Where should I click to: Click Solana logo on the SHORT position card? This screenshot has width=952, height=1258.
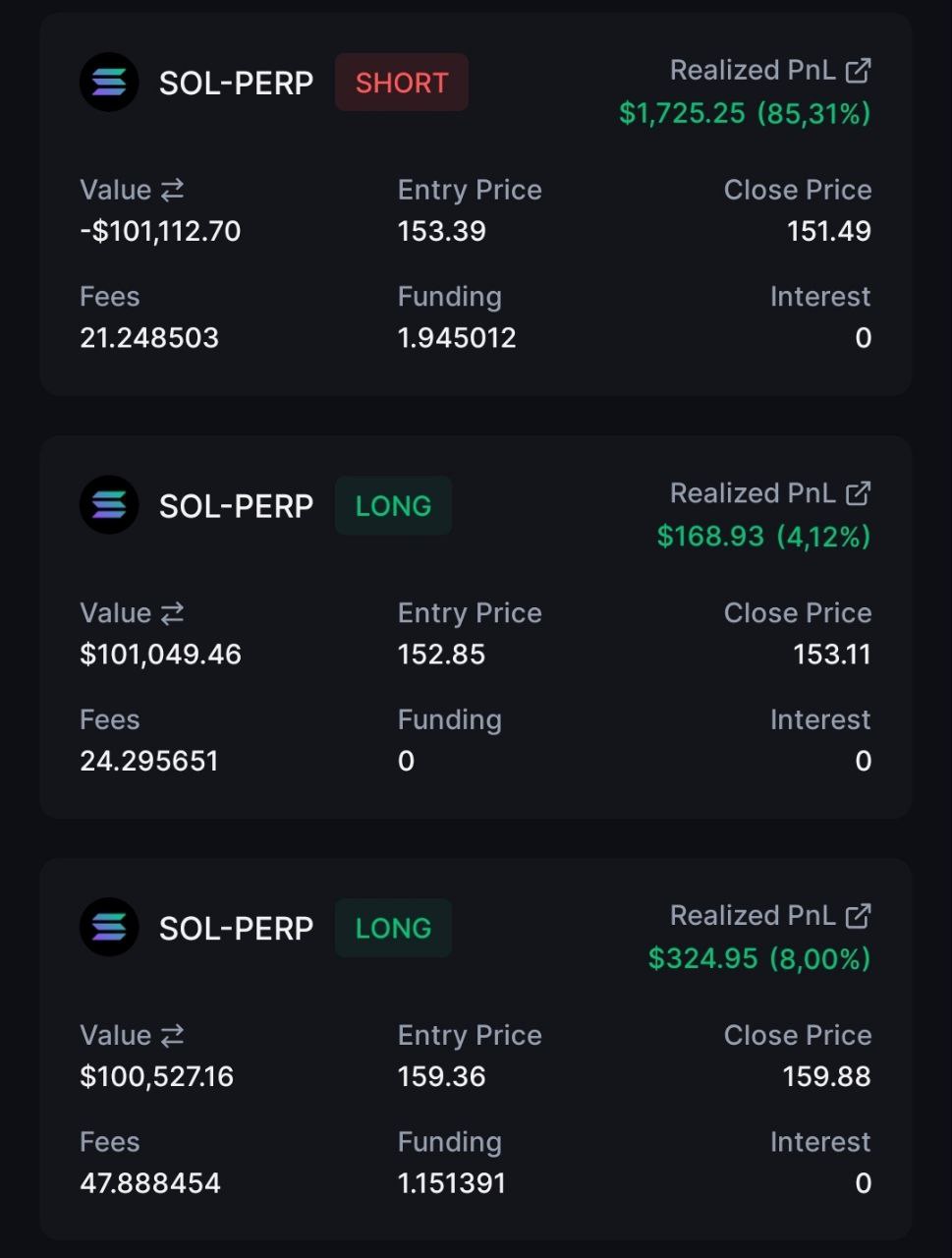click(x=109, y=83)
